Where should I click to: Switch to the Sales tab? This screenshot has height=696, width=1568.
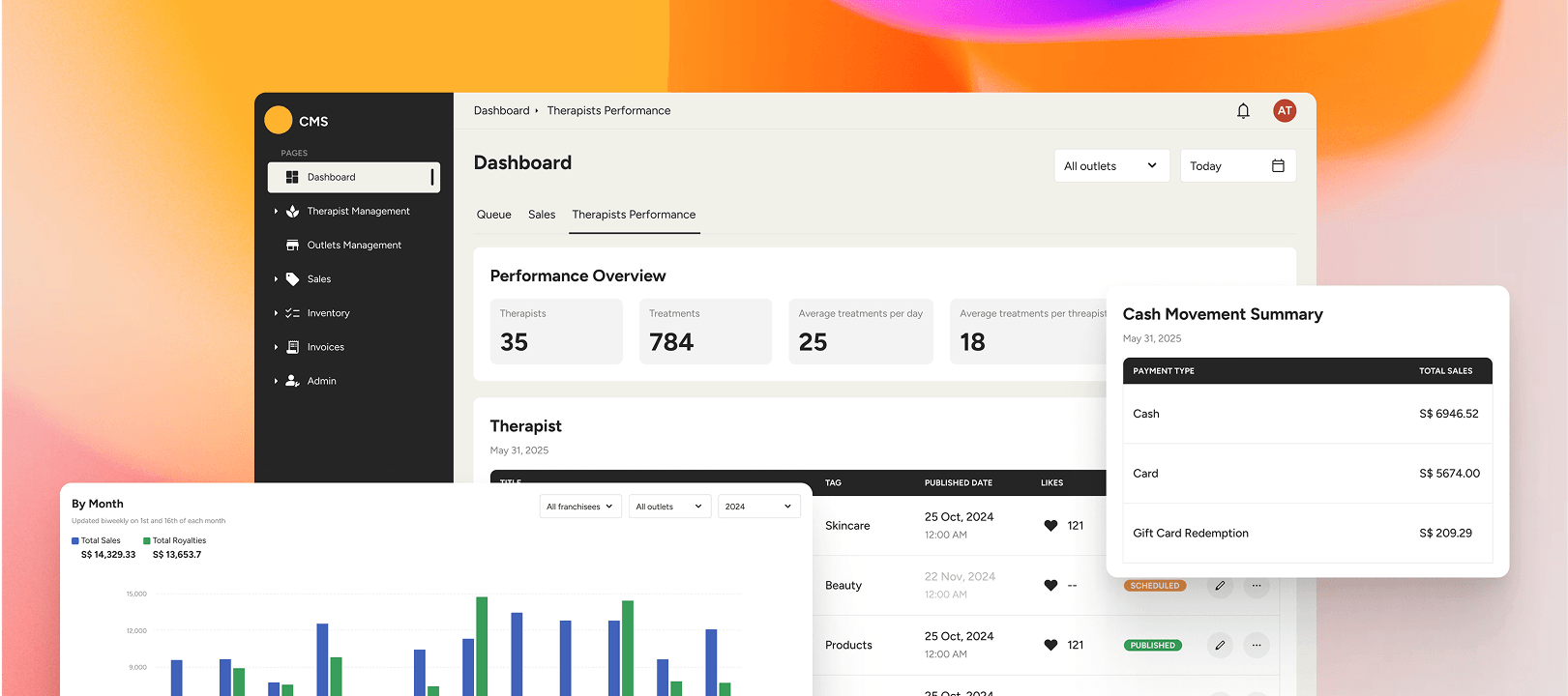coord(542,215)
